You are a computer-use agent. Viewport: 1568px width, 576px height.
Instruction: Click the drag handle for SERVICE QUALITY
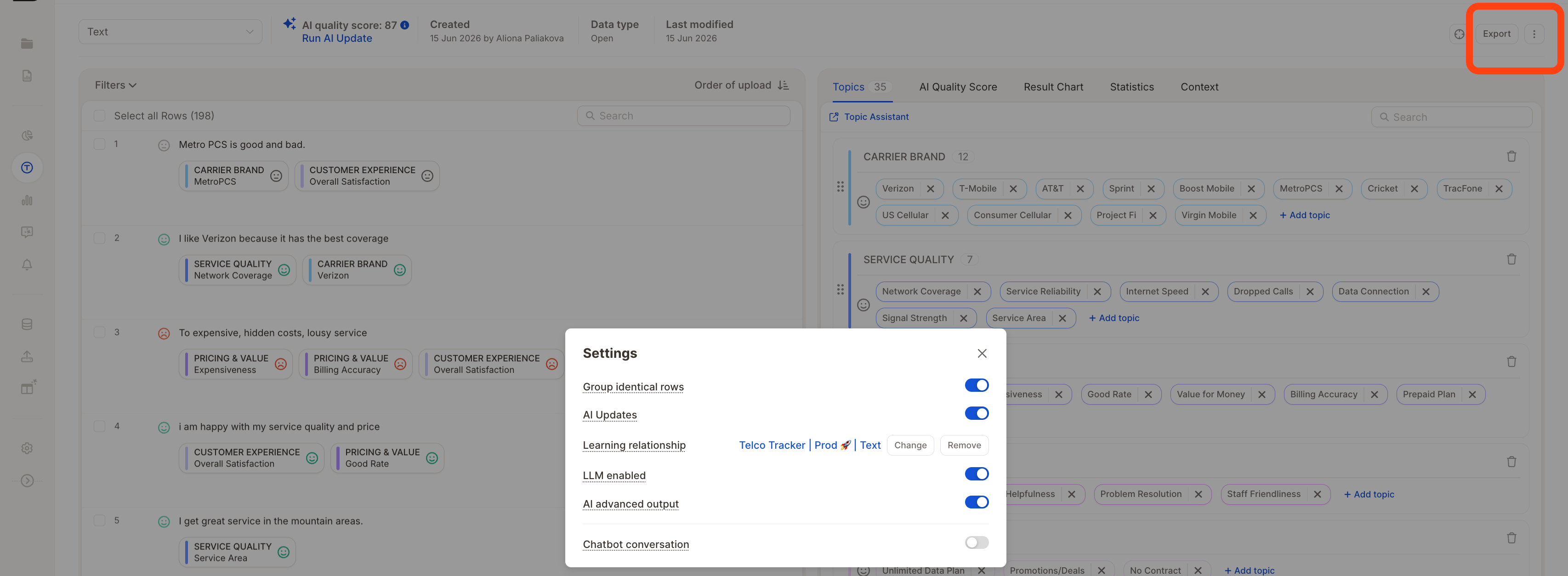click(840, 289)
